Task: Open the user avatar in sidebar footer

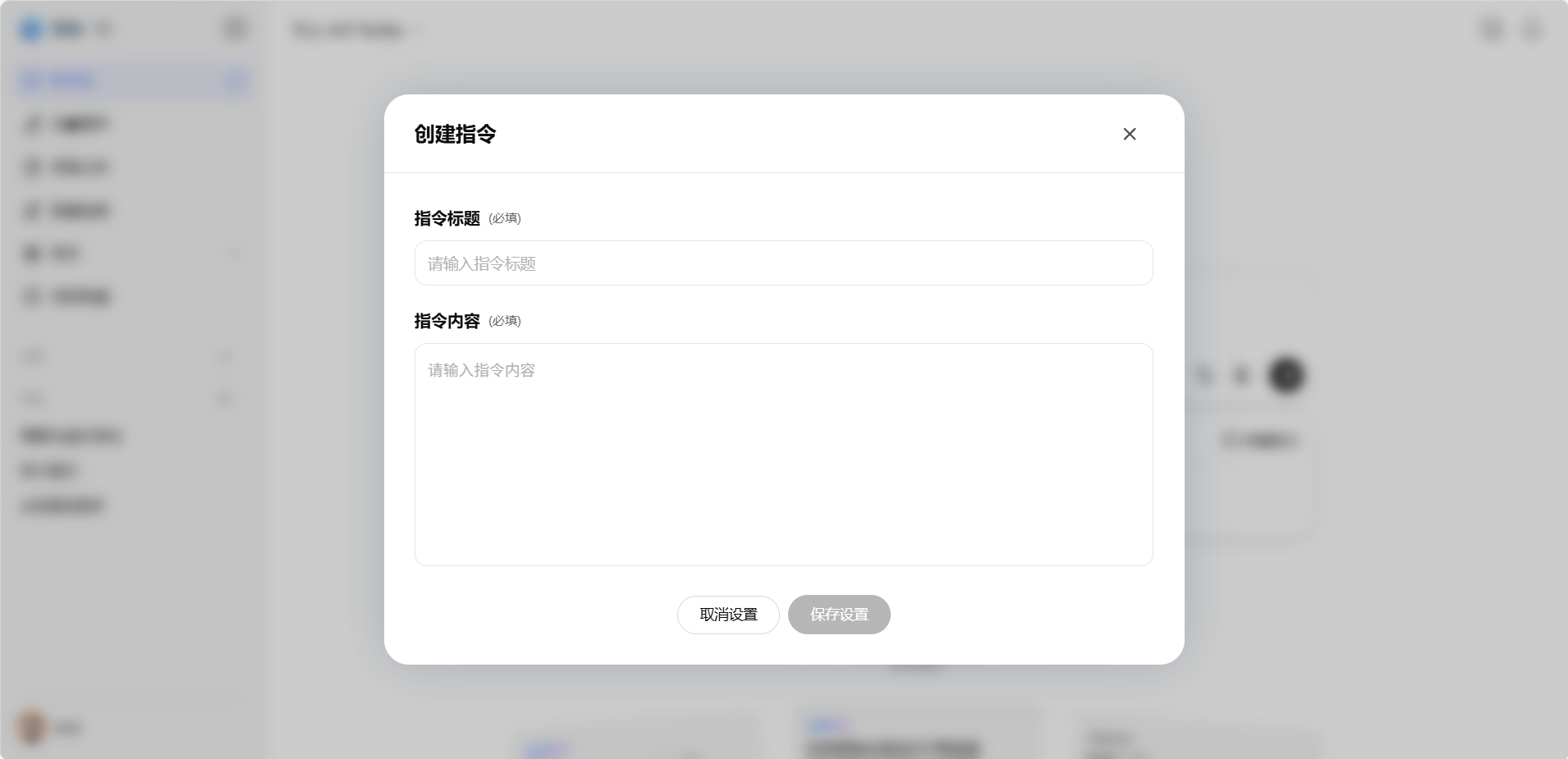Action: point(31,728)
